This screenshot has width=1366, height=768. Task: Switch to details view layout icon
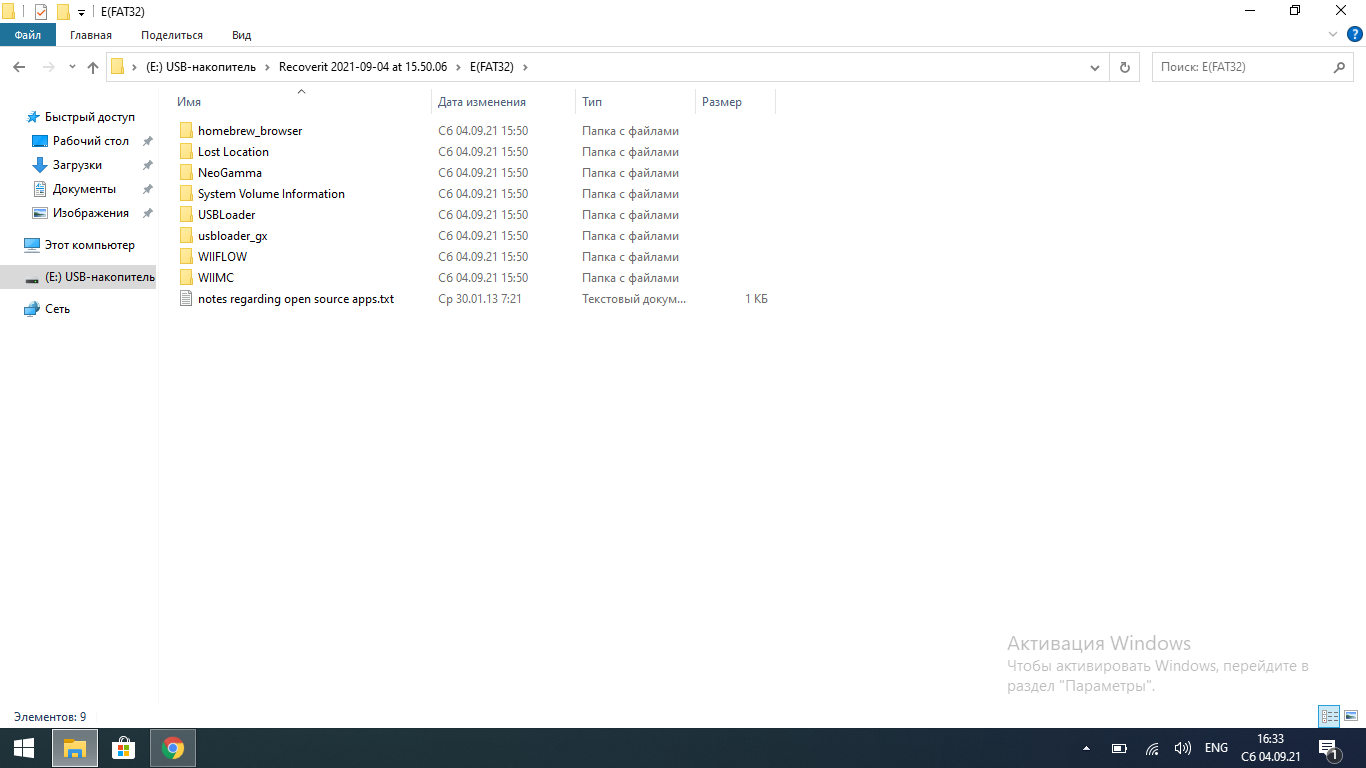pyautogui.click(x=1329, y=716)
